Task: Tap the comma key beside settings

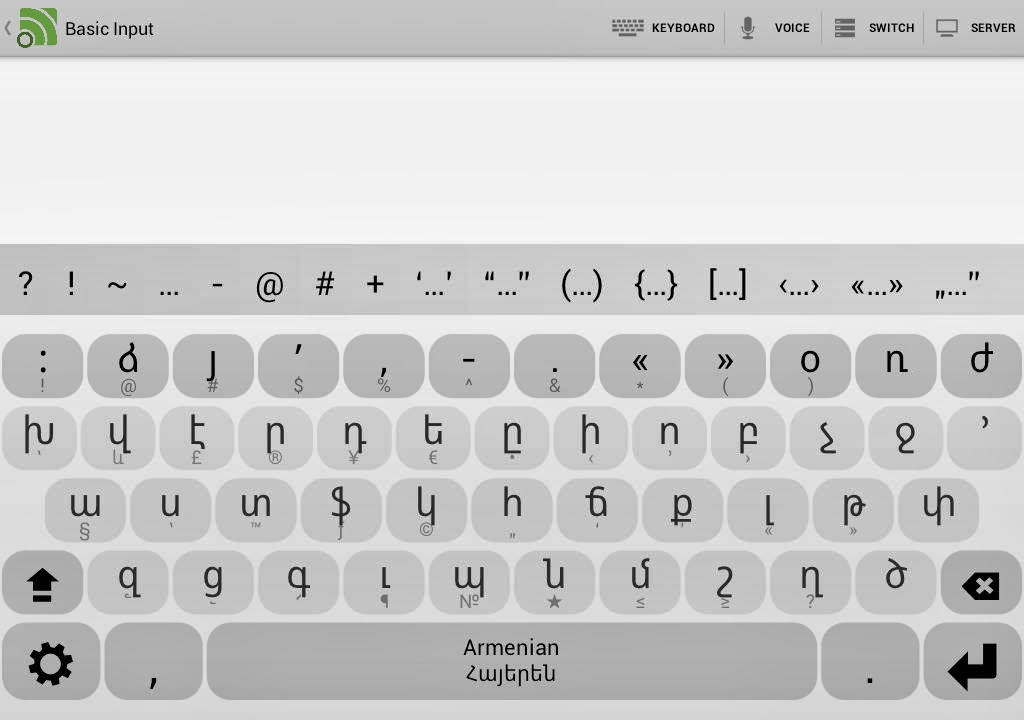Action: click(x=153, y=661)
